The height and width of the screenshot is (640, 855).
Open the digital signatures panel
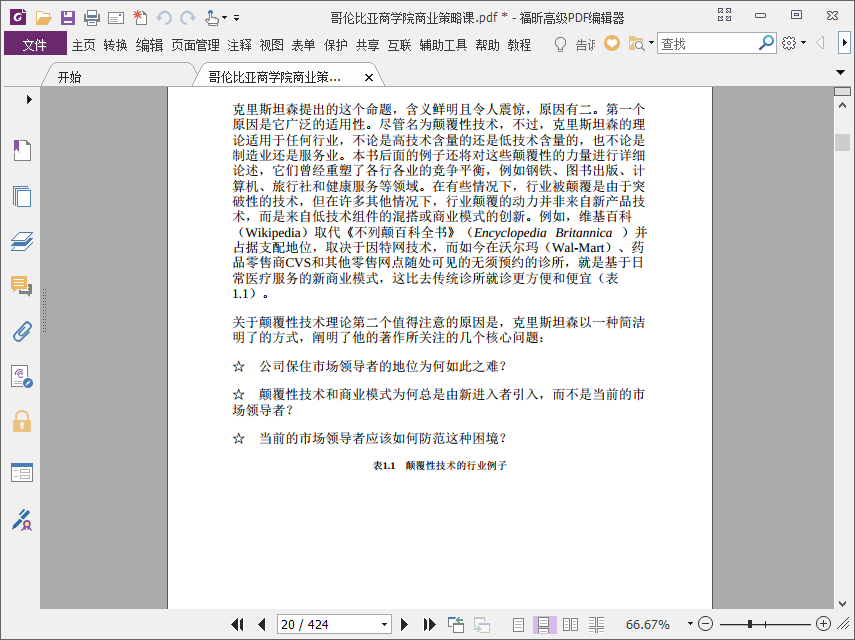coord(22,377)
